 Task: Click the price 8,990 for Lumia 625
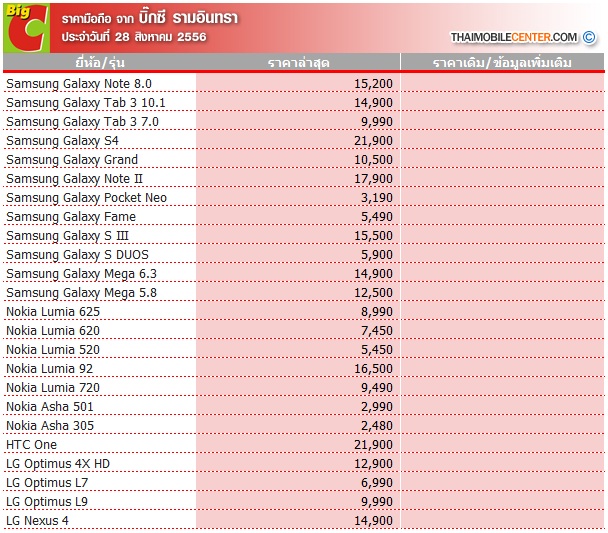377,312
